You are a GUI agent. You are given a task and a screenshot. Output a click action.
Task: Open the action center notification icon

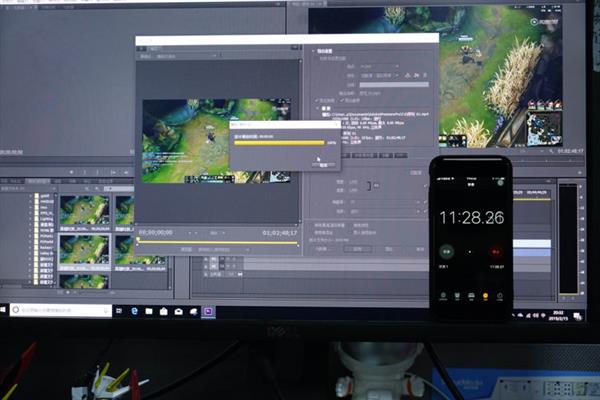click(577, 316)
